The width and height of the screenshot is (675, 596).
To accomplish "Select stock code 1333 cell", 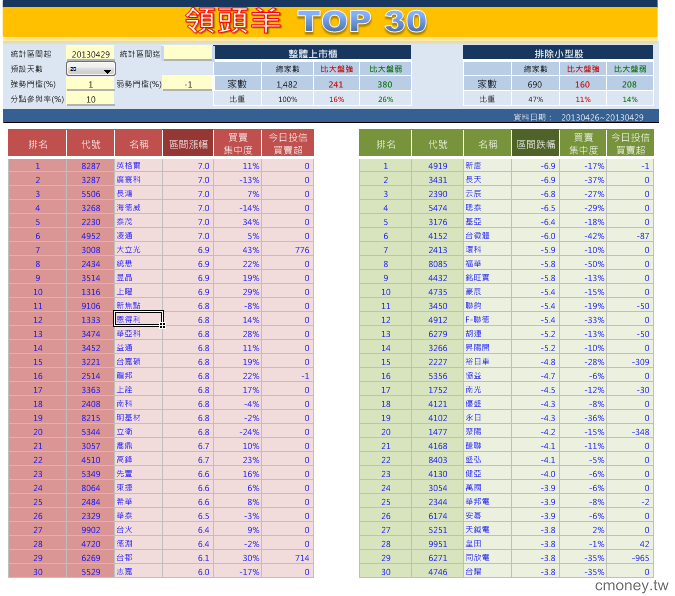I will pyautogui.click(x=90, y=320).
